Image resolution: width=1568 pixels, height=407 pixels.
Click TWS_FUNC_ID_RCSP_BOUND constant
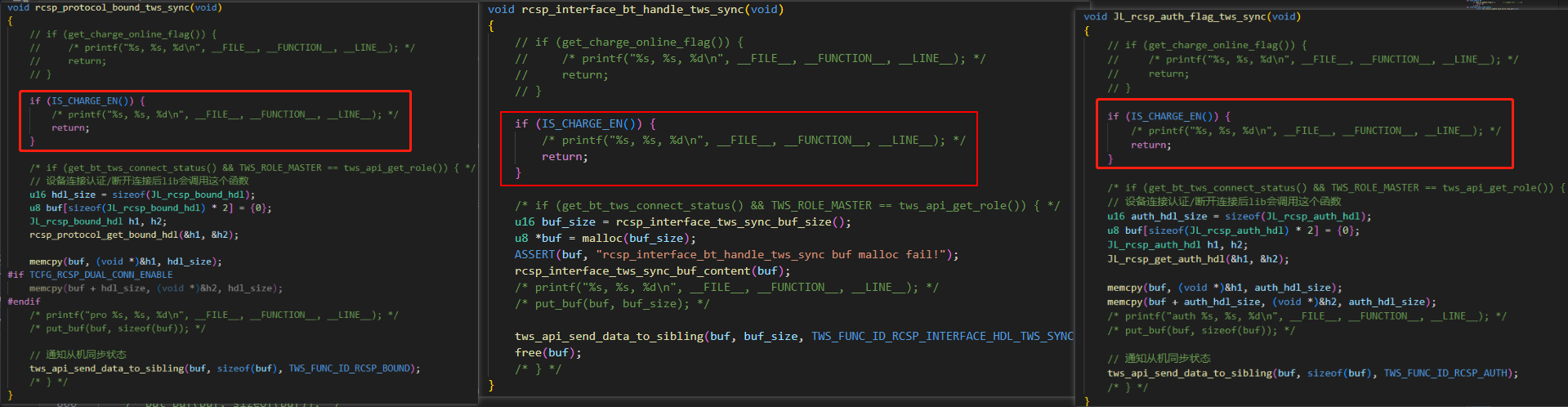point(350,369)
